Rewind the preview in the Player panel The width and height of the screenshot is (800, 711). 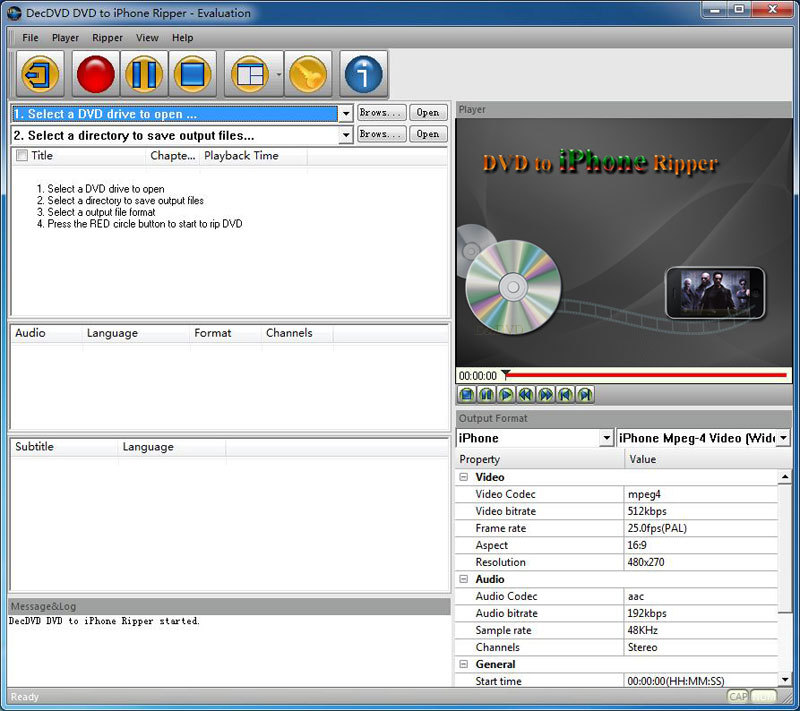point(526,394)
